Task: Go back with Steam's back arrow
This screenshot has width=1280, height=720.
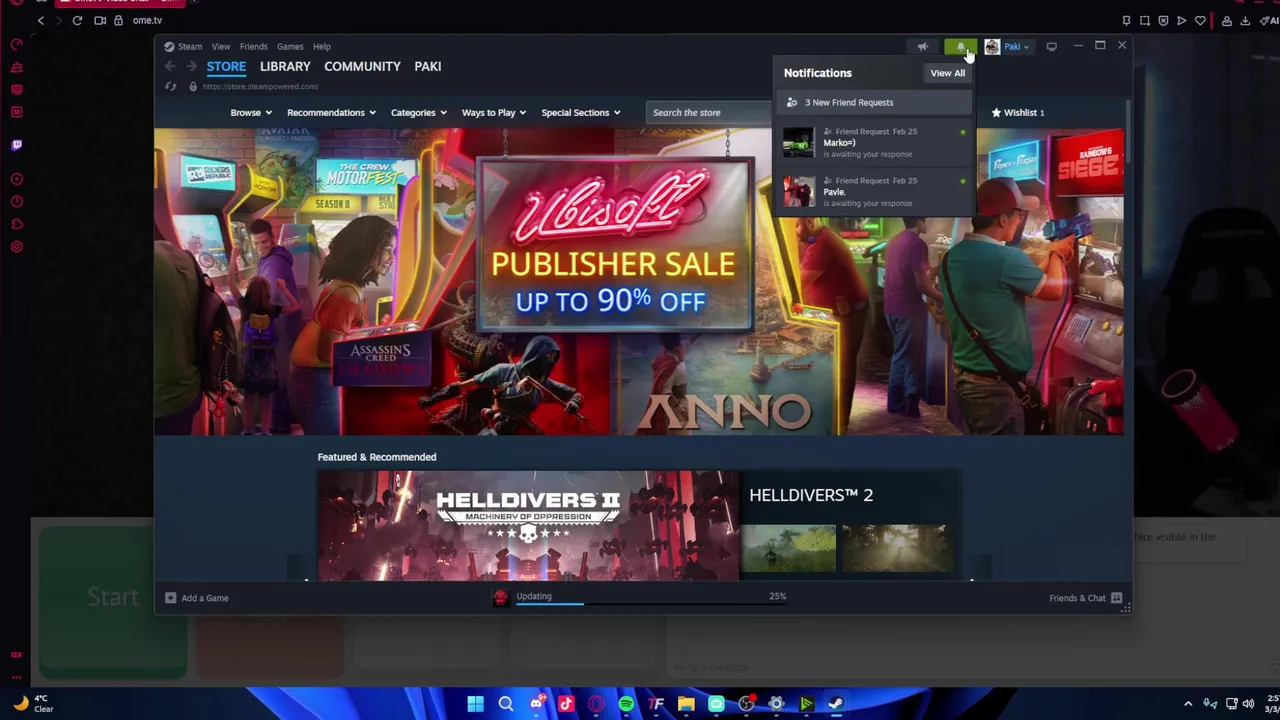Action: pyautogui.click(x=170, y=66)
